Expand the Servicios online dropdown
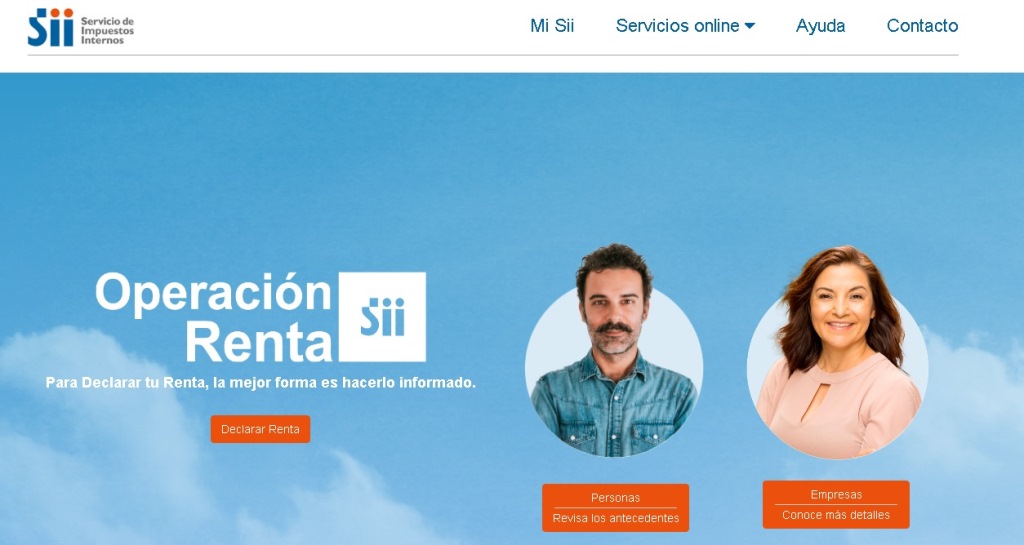This screenshot has width=1024, height=545. coord(685,26)
